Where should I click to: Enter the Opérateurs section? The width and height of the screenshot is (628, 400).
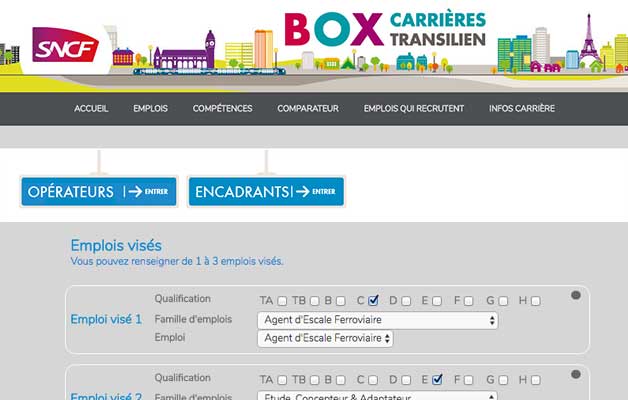click(99, 191)
